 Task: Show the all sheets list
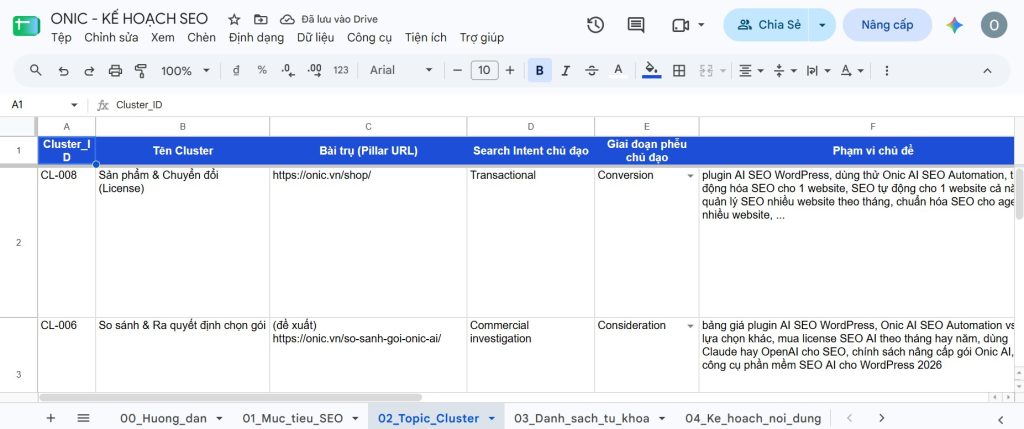[x=83, y=418]
